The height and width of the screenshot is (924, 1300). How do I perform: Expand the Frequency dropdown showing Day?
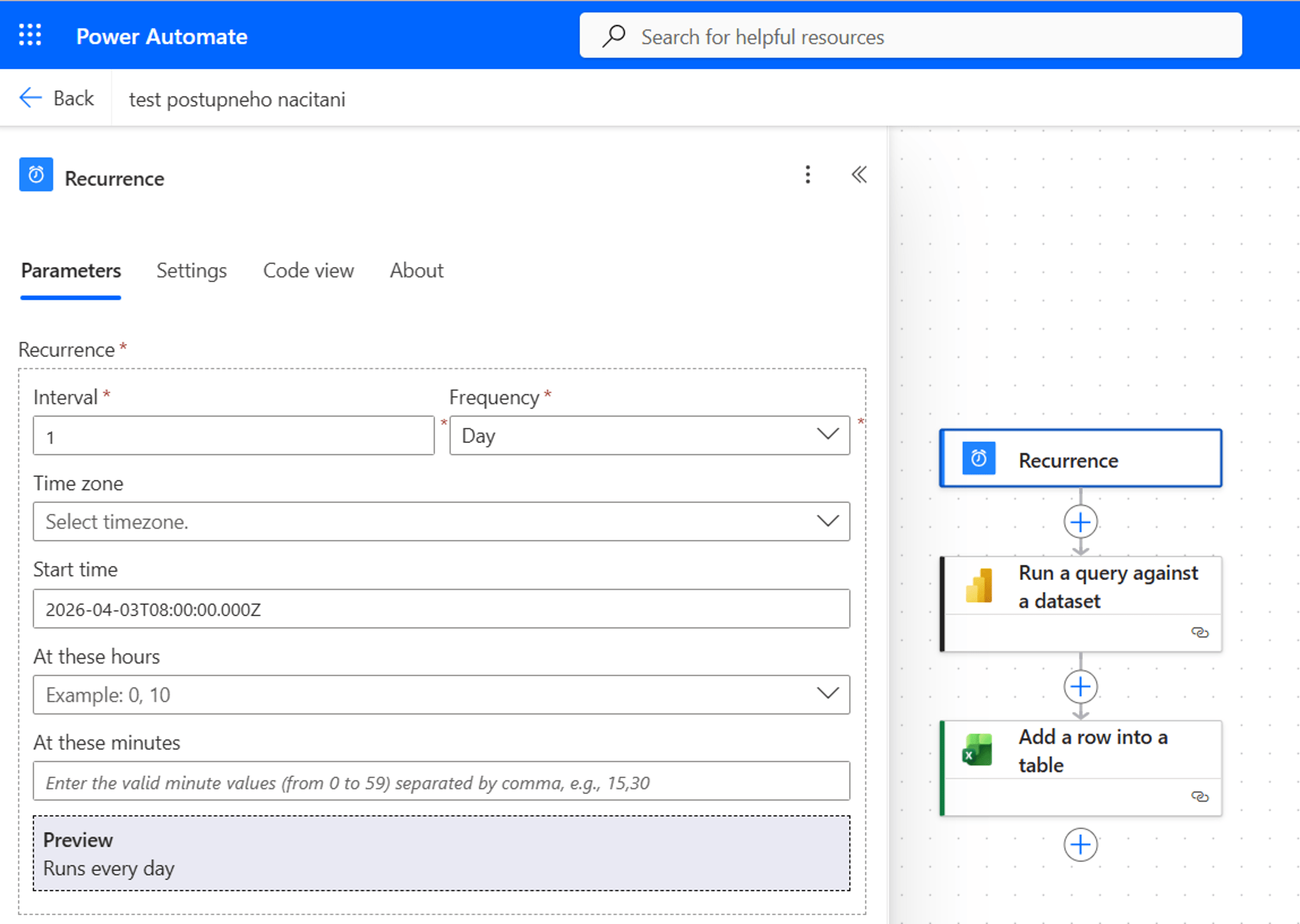pos(649,435)
